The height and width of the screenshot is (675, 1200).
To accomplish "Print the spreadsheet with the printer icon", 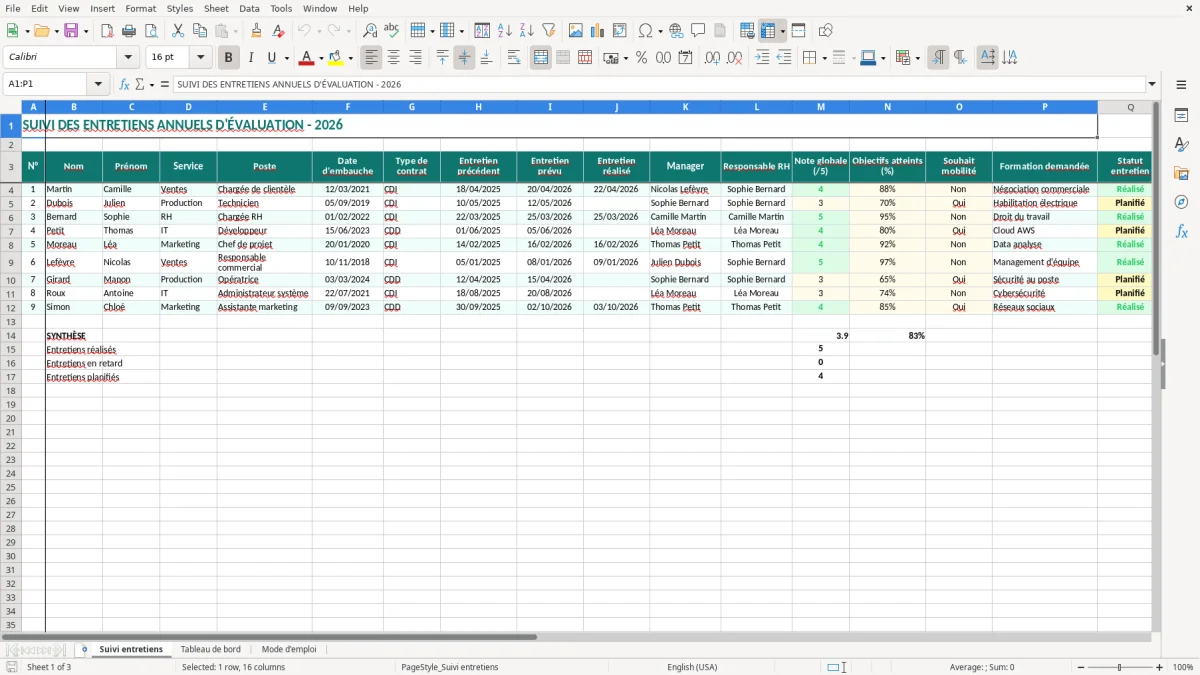I will tap(129, 31).
